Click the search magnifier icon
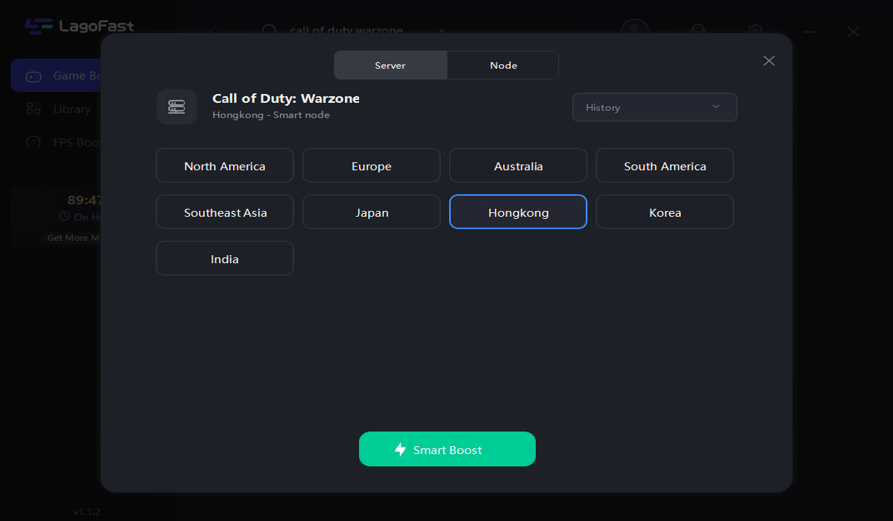893x521 pixels. click(269, 31)
